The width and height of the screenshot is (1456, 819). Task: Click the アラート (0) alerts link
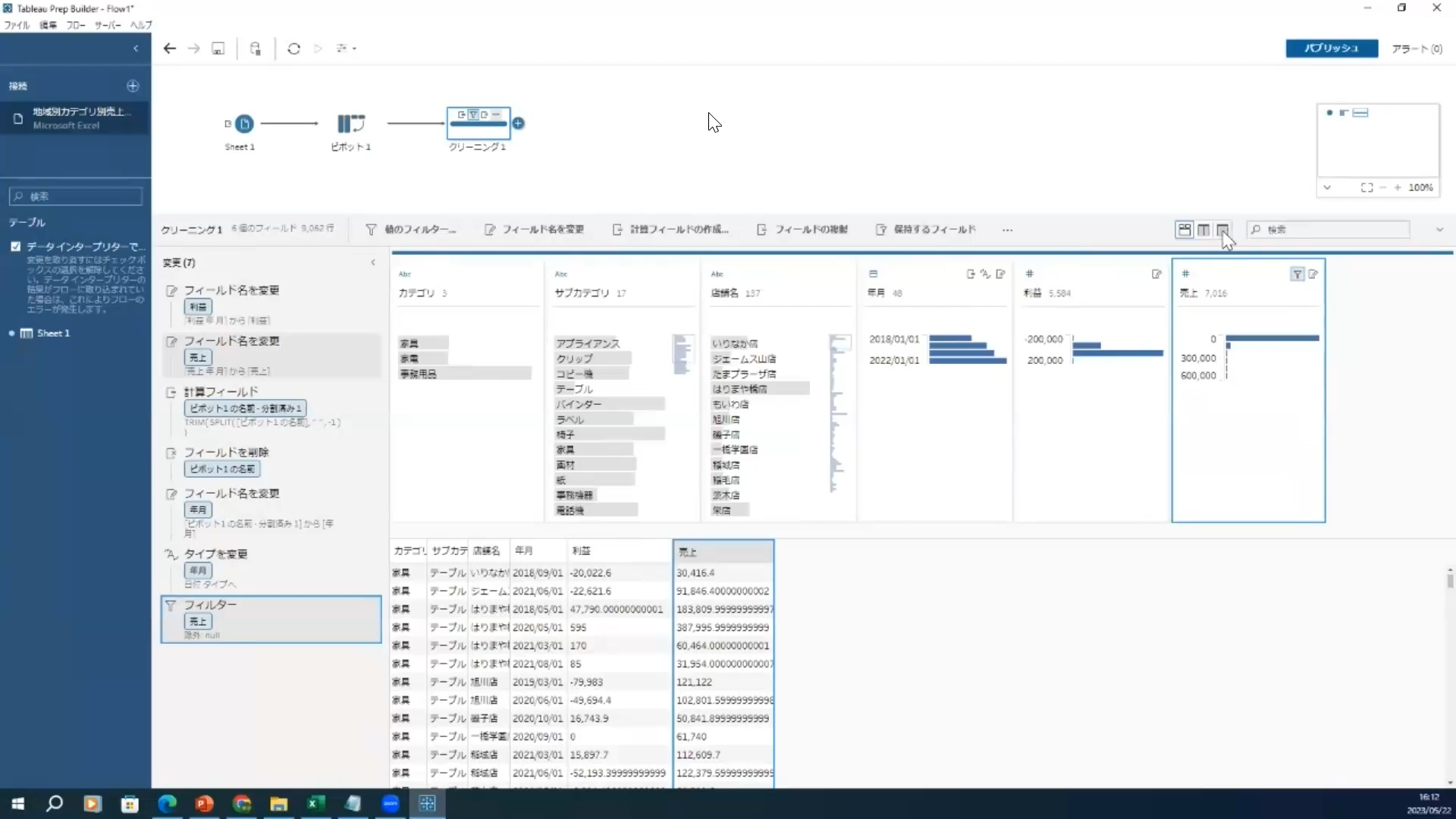point(1417,49)
